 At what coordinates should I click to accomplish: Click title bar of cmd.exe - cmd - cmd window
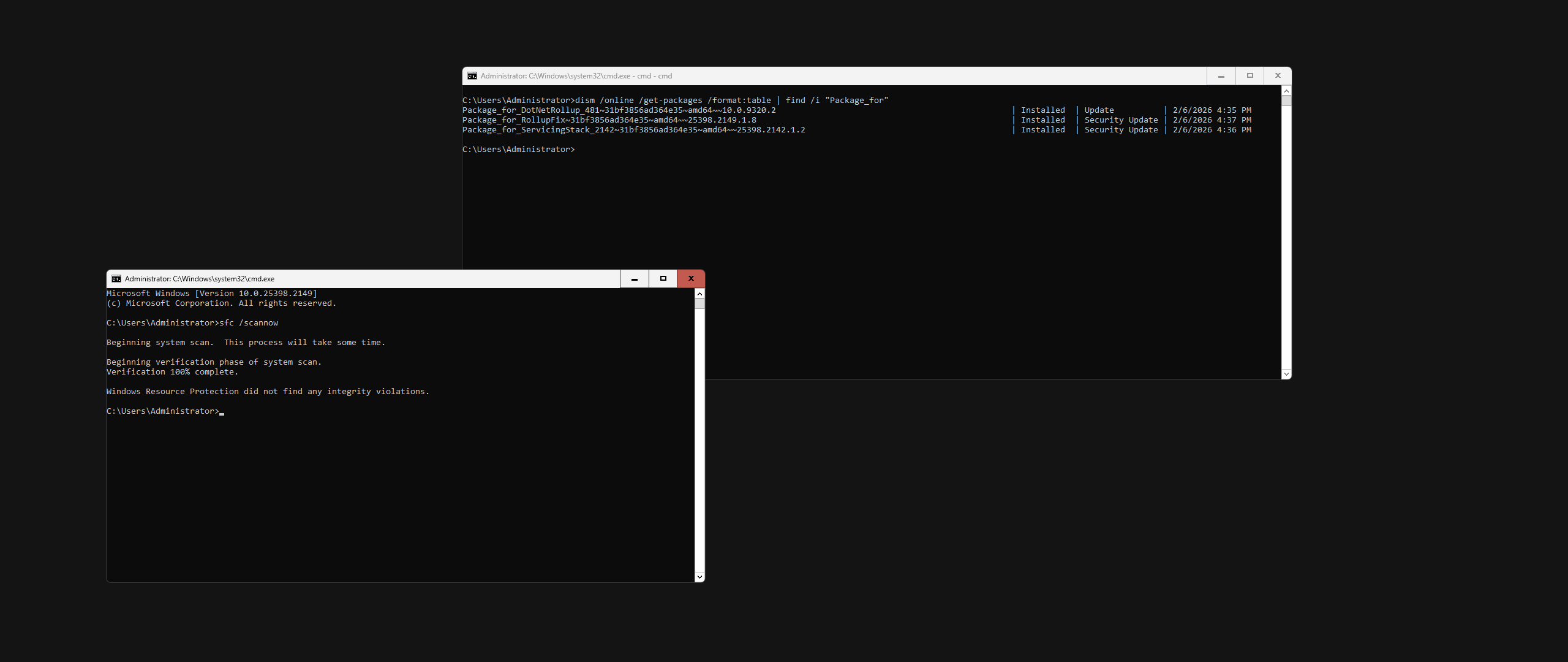(x=858, y=76)
